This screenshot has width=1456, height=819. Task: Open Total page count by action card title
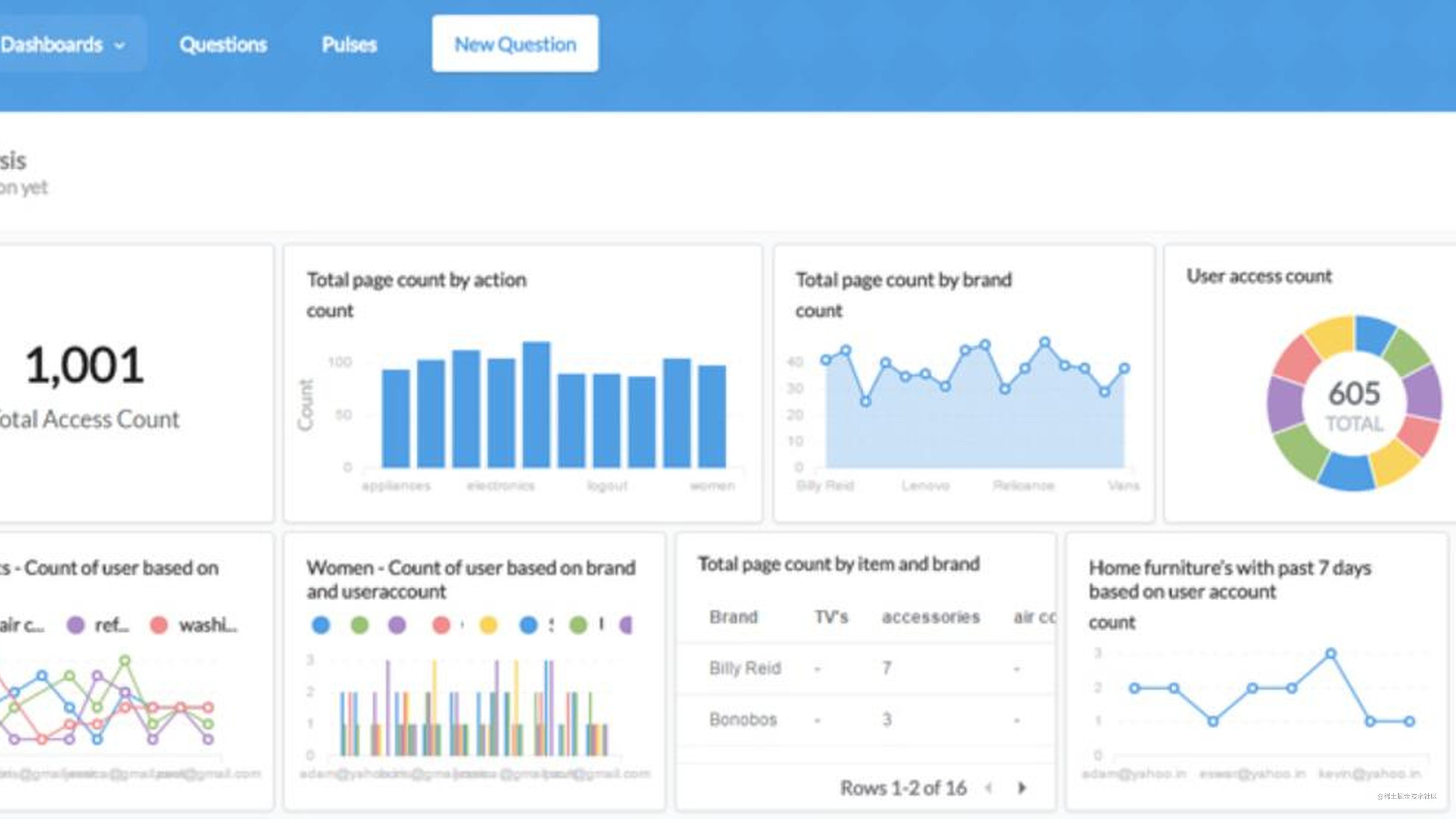[x=417, y=280]
